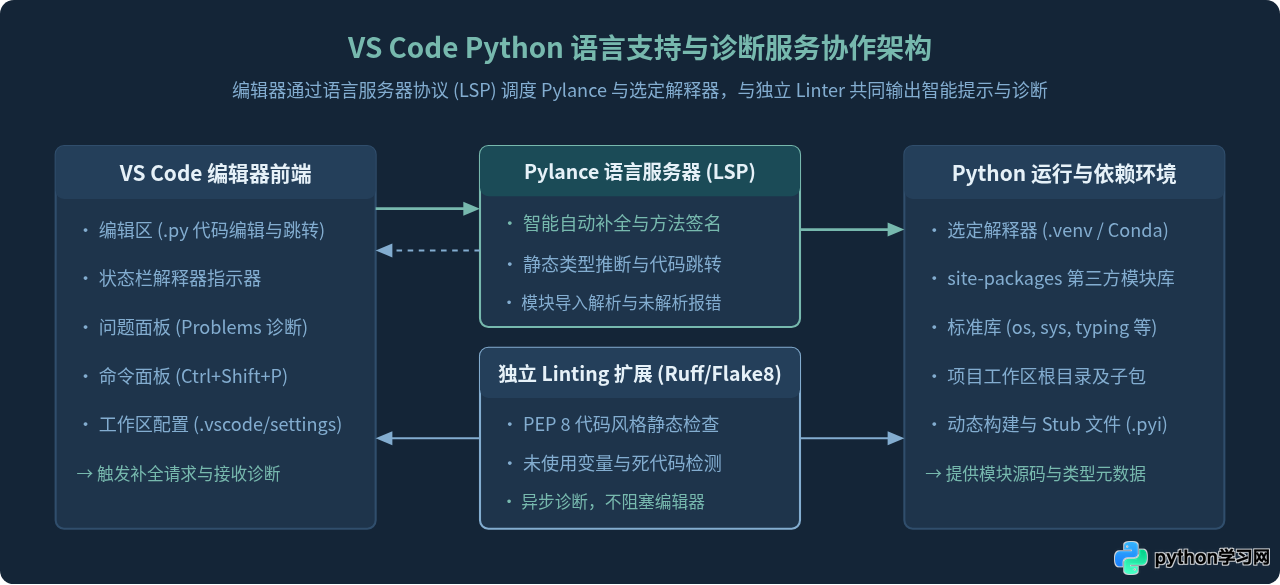Select "模块导入解析与未解析报错" bullet
The height and width of the screenshot is (585, 1280).
tap(621, 303)
